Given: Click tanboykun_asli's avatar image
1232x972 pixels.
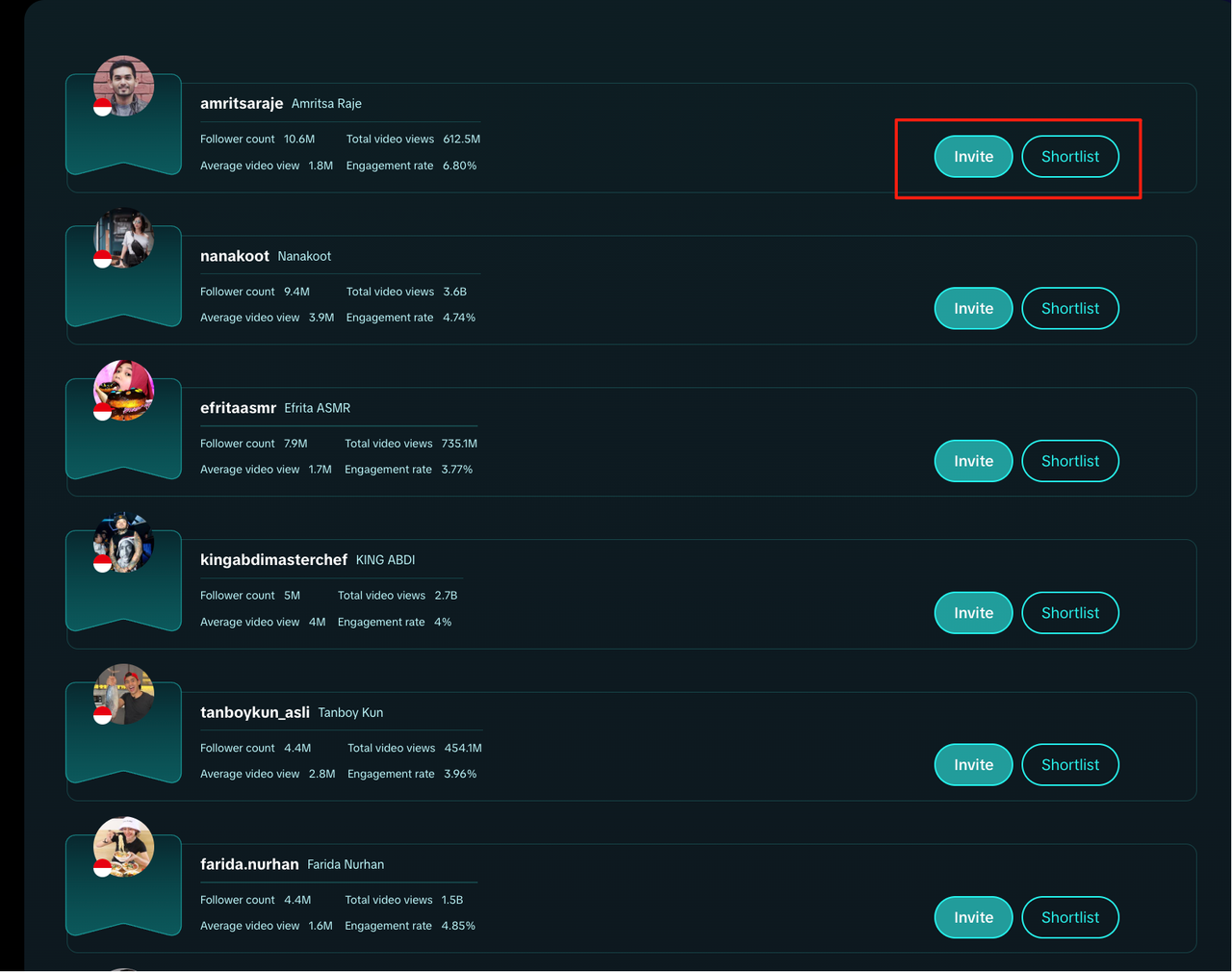Looking at the screenshot, I should (x=123, y=694).
